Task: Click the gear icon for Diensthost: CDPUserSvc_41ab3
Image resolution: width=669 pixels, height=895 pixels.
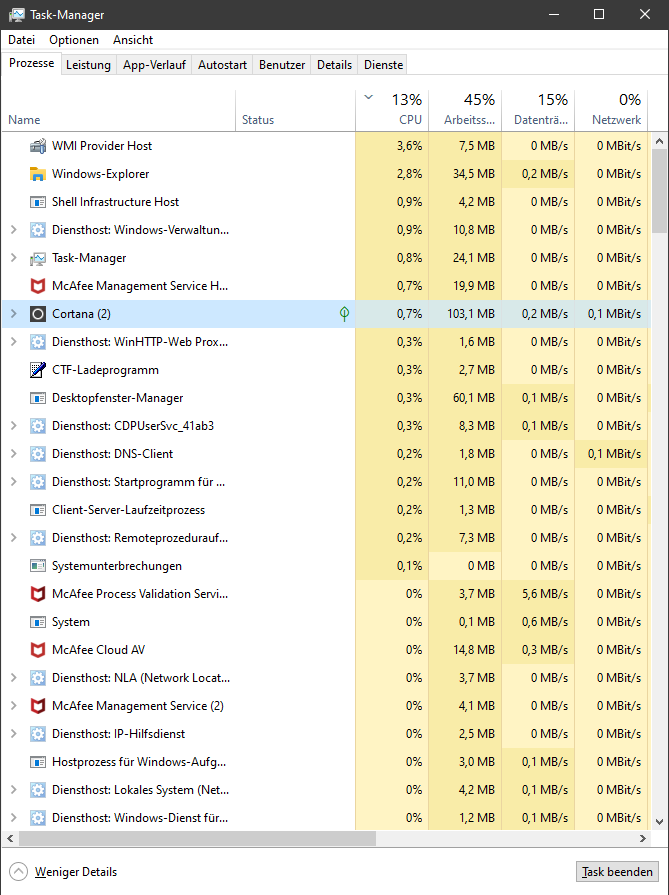Action: click(x=38, y=426)
